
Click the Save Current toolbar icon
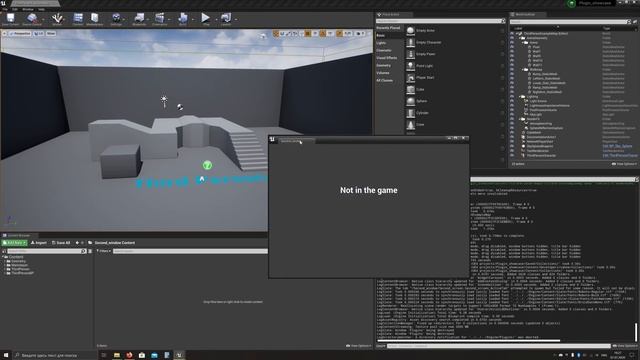(x=10, y=18)
